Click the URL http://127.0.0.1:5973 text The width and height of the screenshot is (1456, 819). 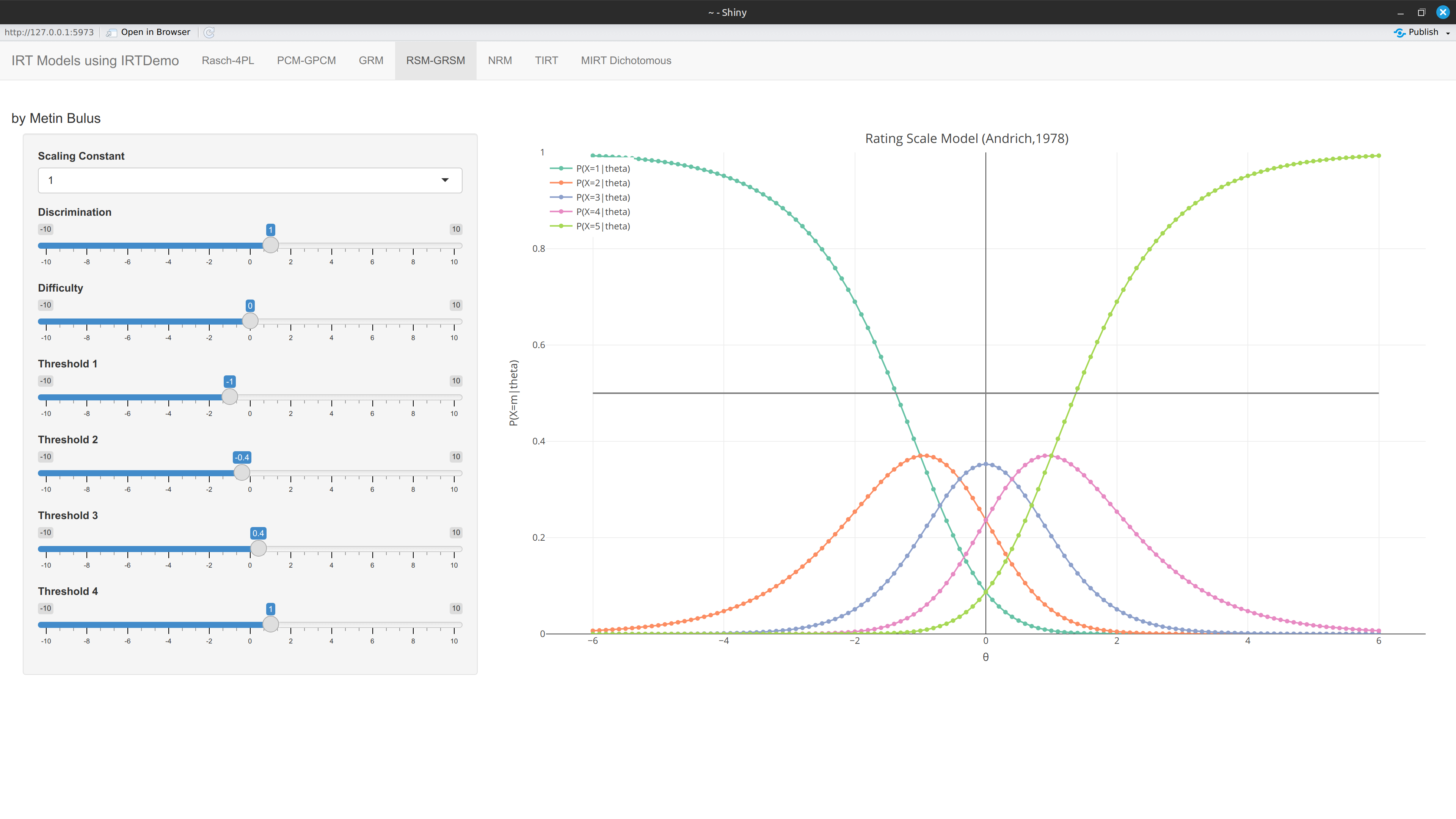[x=49, y=32]
